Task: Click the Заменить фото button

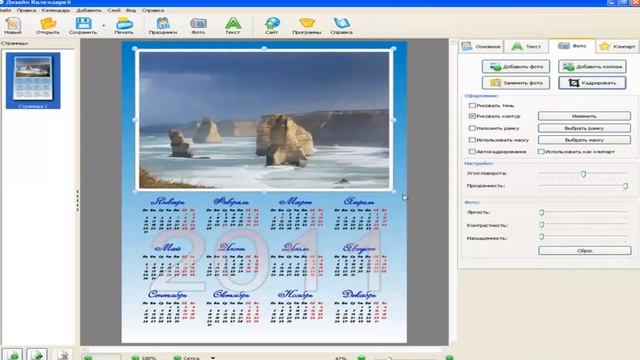Action: (516, 83)
